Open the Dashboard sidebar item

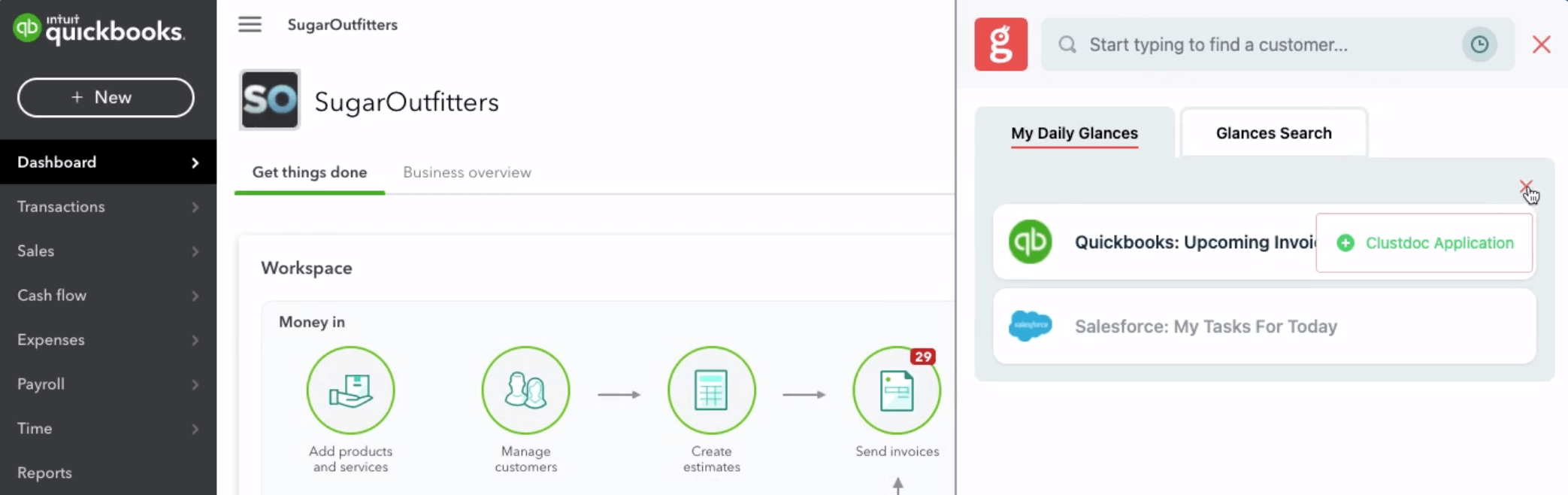click(108, 162)
